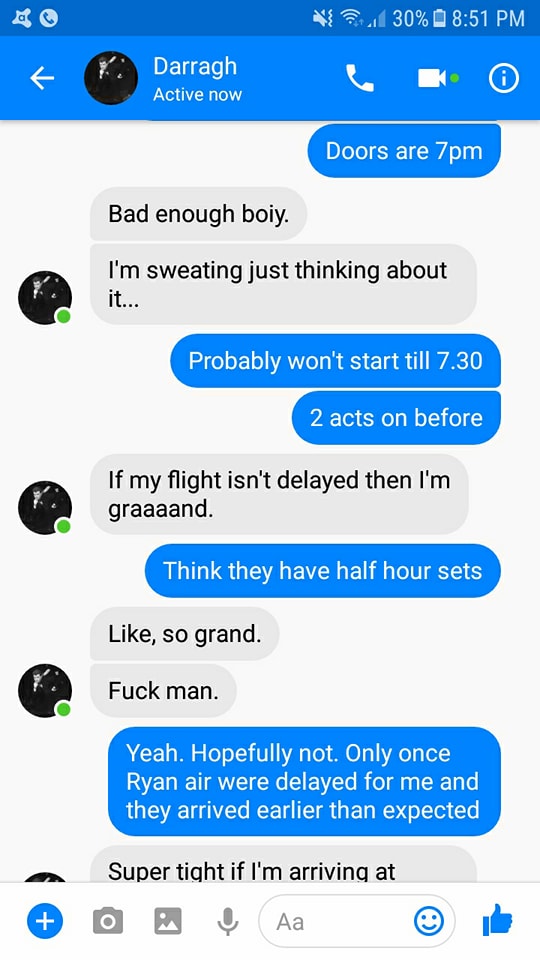Open the emoji picker in the text field
Screen dimensions: 540x960
pos(429,921)
